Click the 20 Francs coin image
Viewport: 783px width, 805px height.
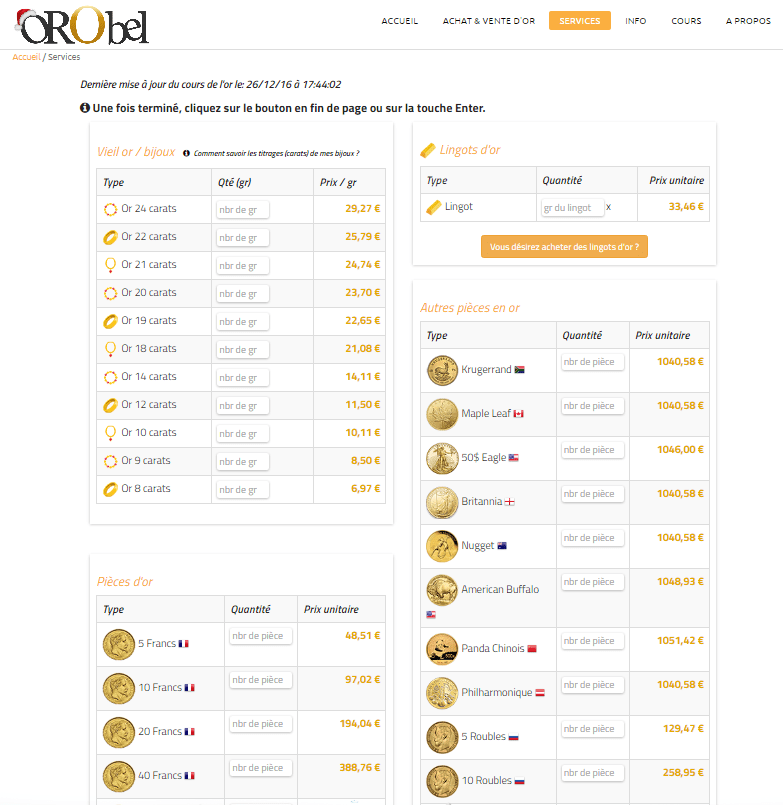(x=119, y=732)
